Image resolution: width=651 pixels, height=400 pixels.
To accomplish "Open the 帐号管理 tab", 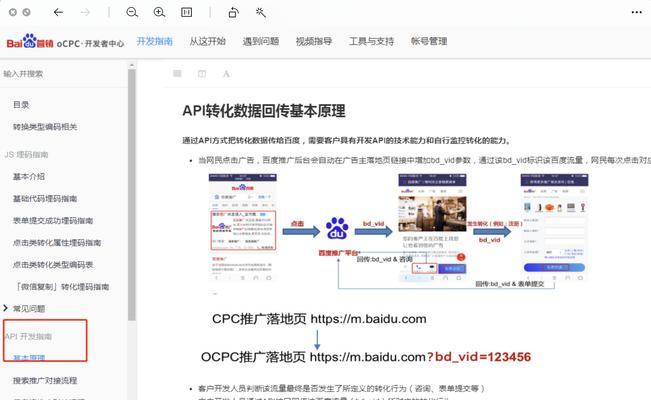I will click(x=429, y=41).
